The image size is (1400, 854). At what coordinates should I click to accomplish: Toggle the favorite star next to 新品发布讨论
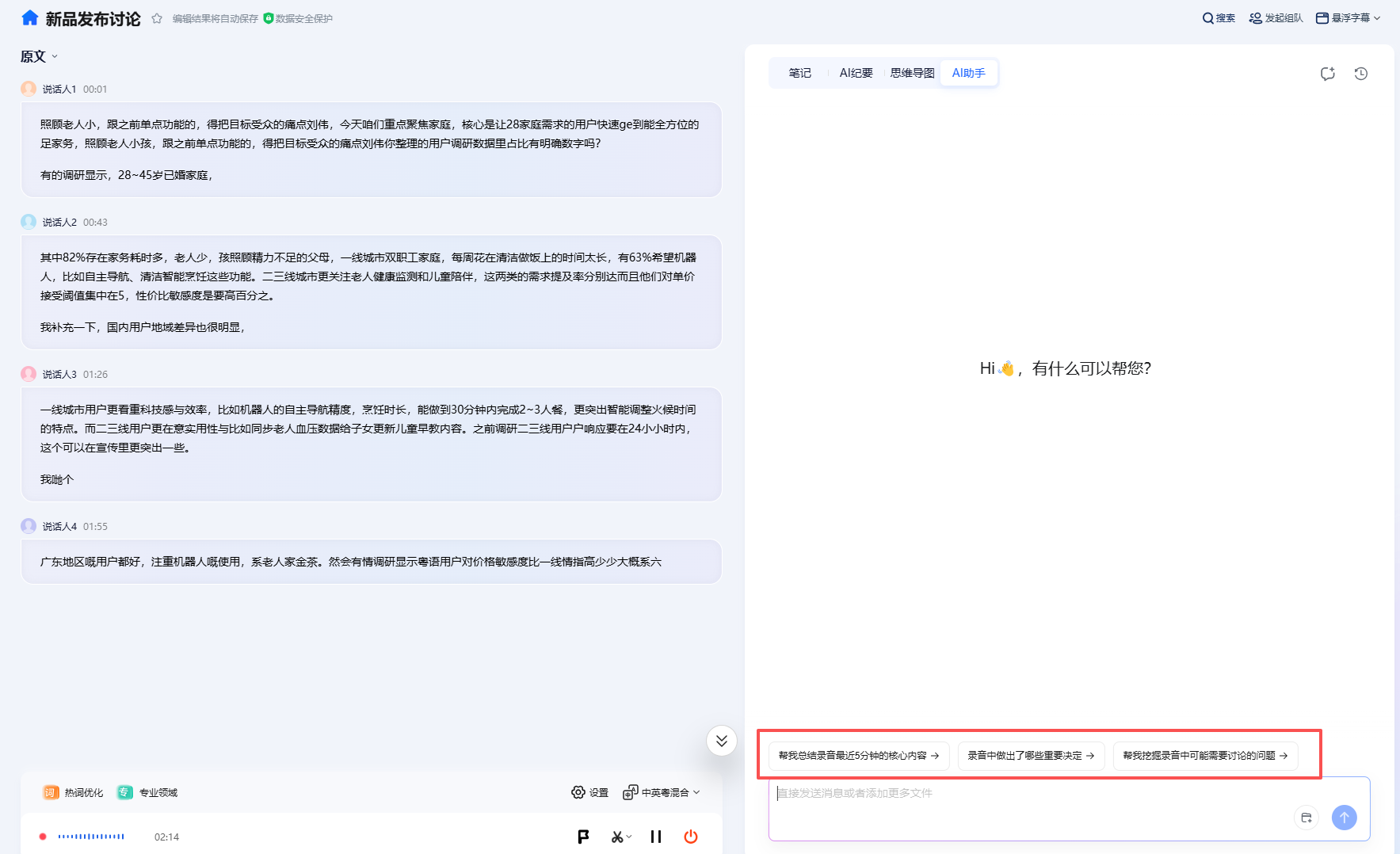(x=156, y=17)
